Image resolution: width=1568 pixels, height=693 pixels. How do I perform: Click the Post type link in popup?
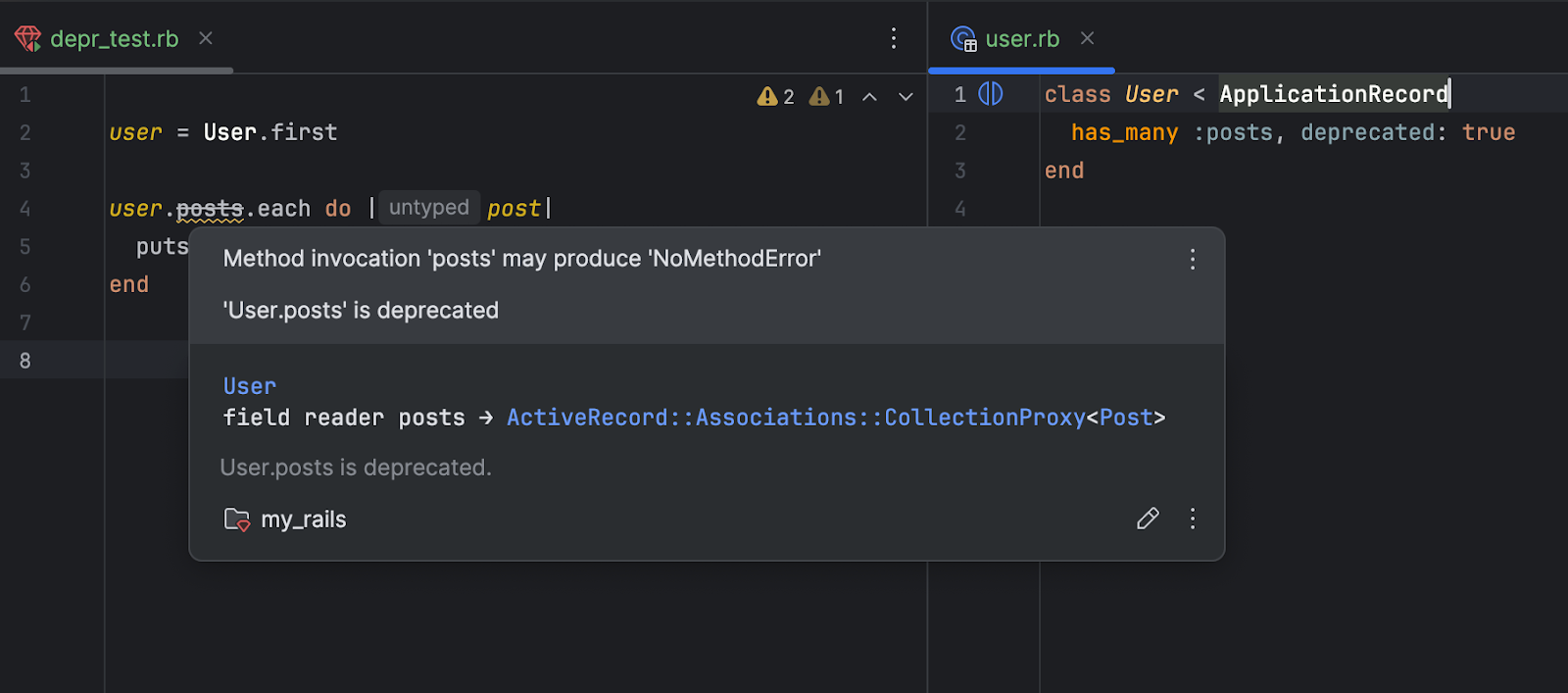[x=1125, y=418]
